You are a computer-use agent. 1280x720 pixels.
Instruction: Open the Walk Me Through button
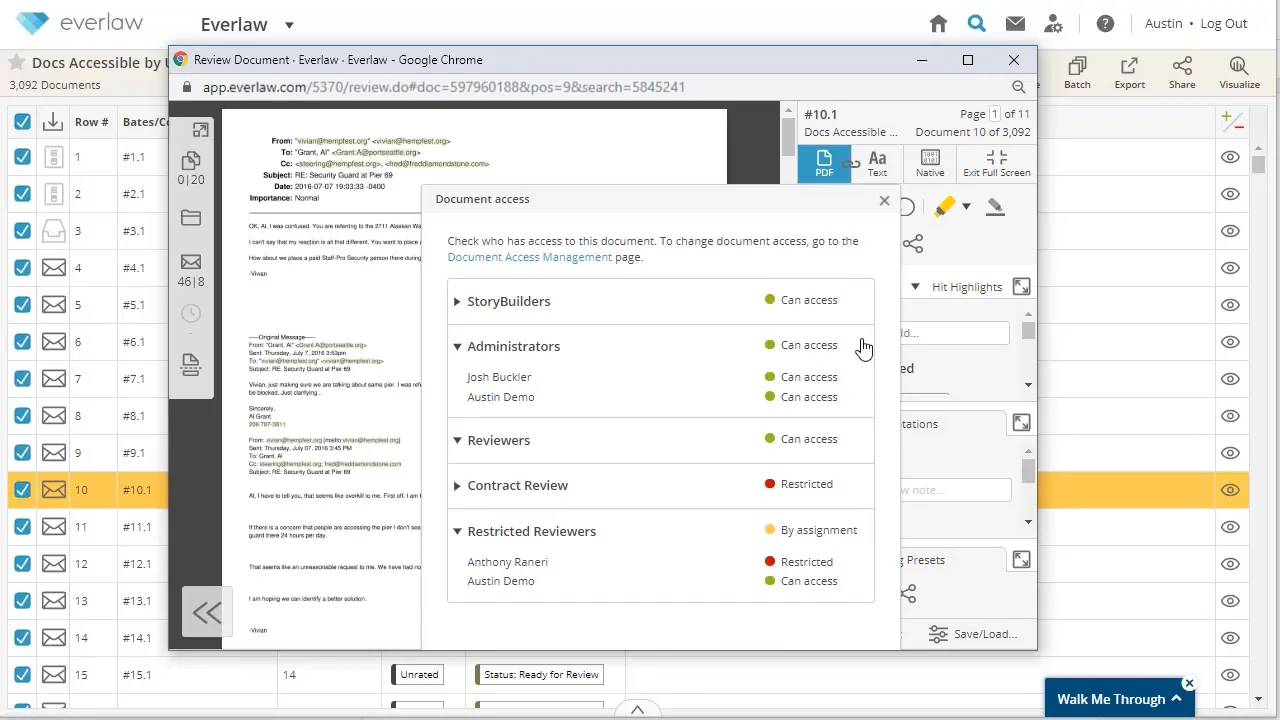click(1120, 699)
